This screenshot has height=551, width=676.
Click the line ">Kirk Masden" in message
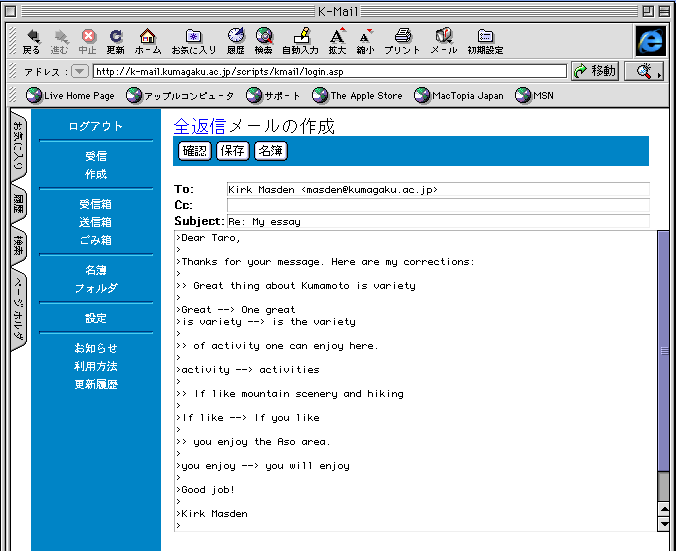pyautogui.click(x=212, y=513)
